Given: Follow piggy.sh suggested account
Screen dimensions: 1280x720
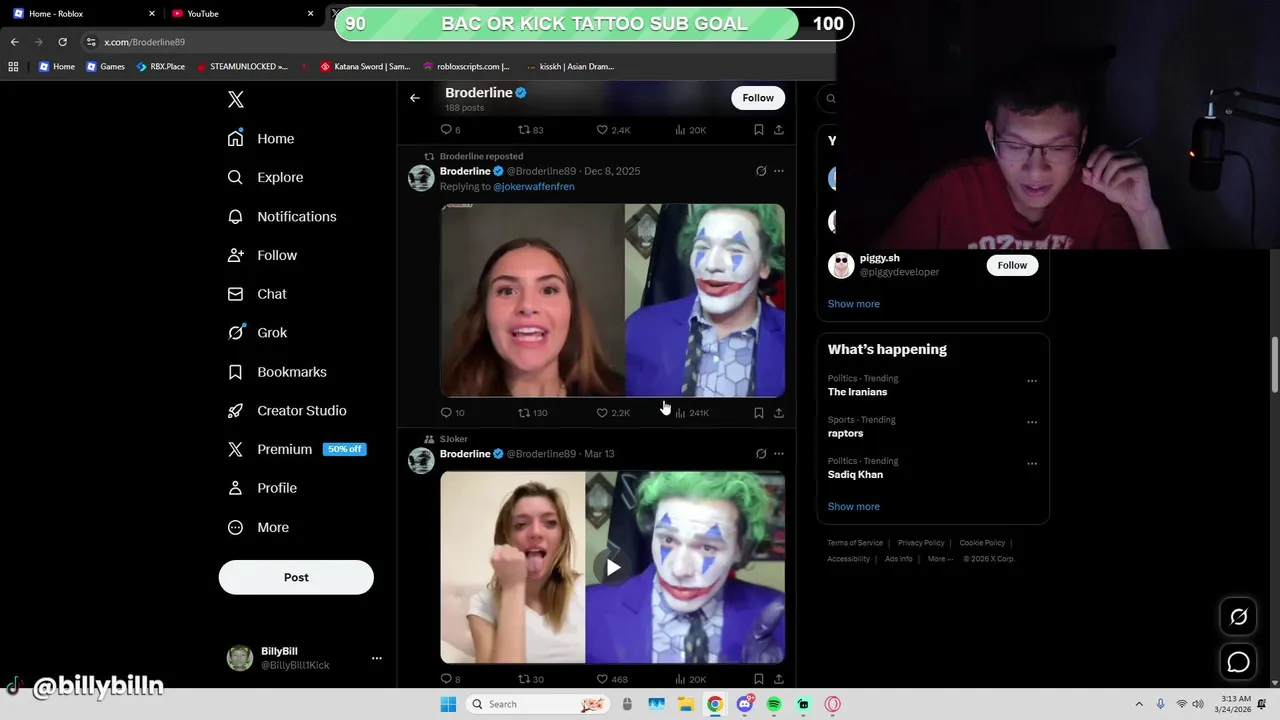Looking at the screenshot, I should pyautogui.click(x=1012, y=265).
